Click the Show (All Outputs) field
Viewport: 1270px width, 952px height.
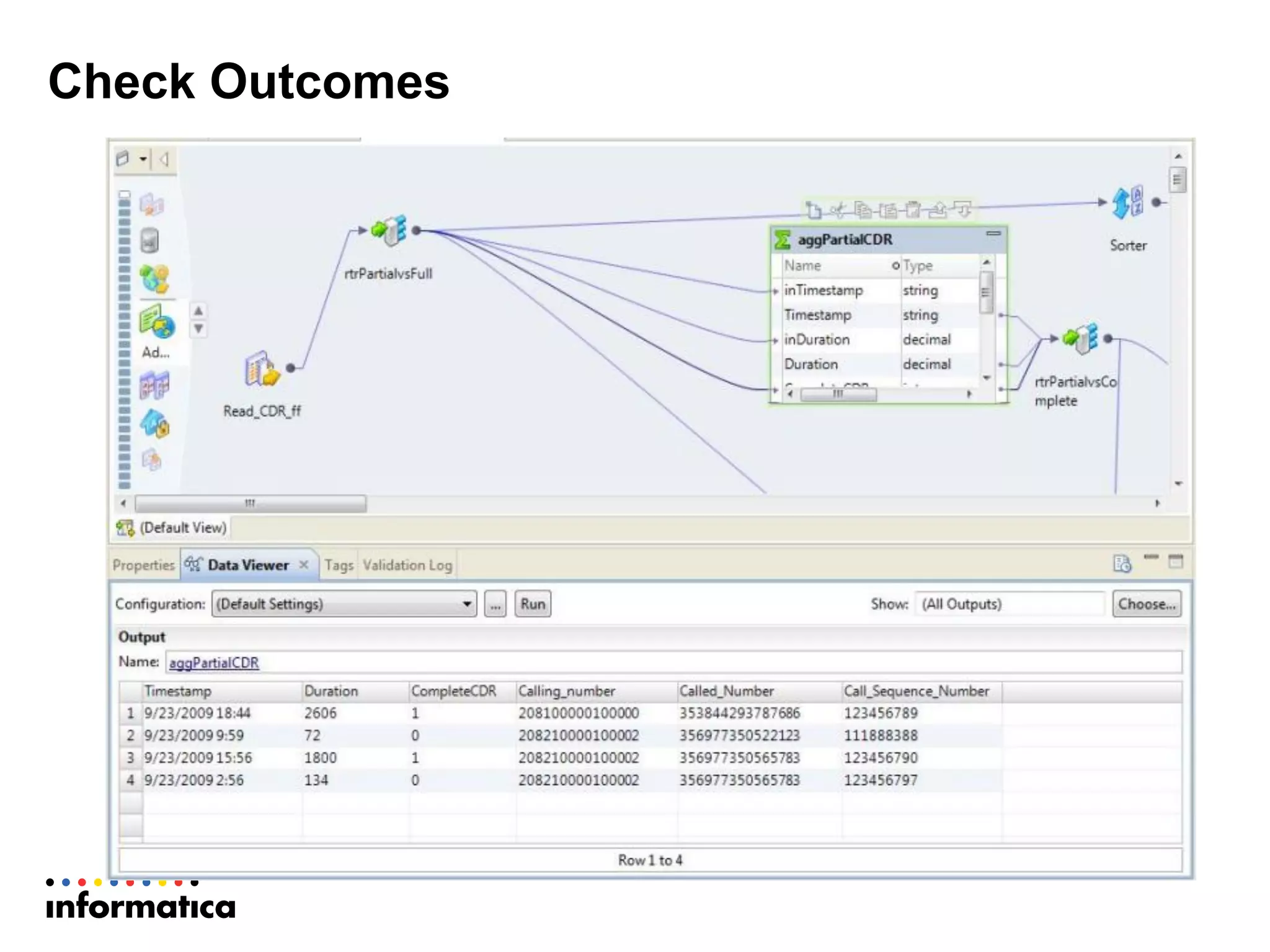point(1011,604)
